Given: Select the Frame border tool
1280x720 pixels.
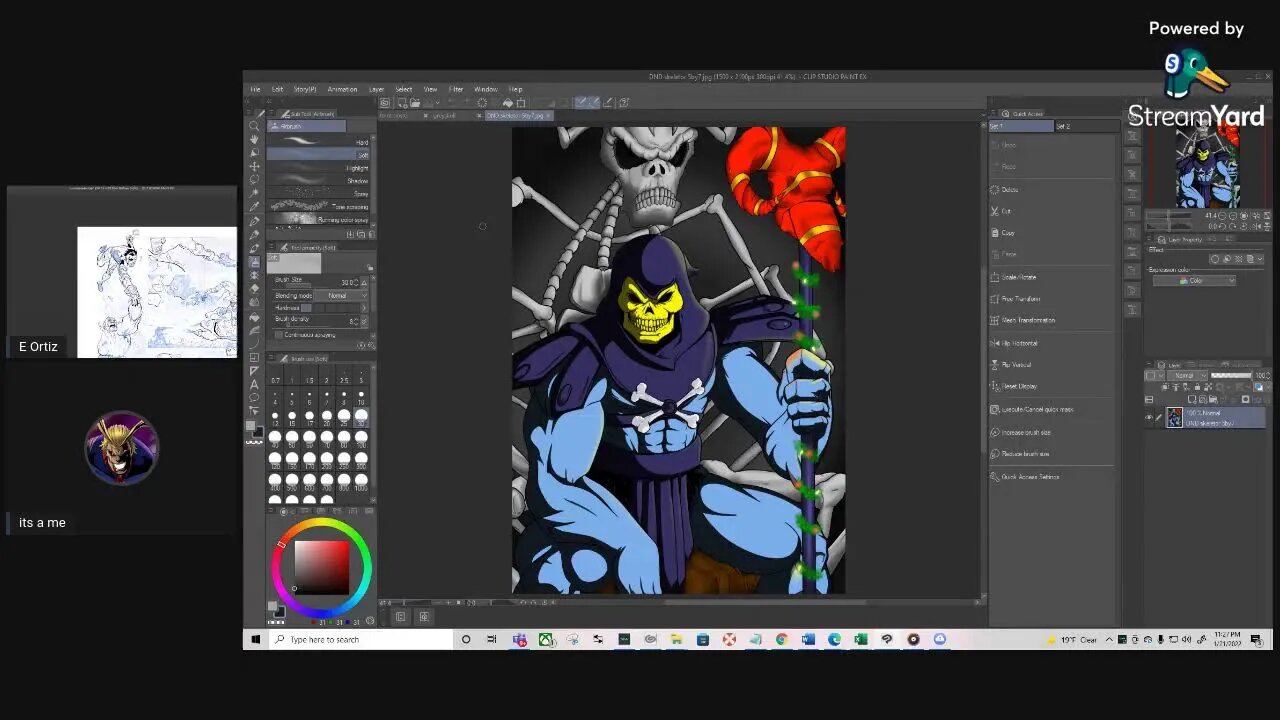Looking at the screenshot, I should click(255, 357).
